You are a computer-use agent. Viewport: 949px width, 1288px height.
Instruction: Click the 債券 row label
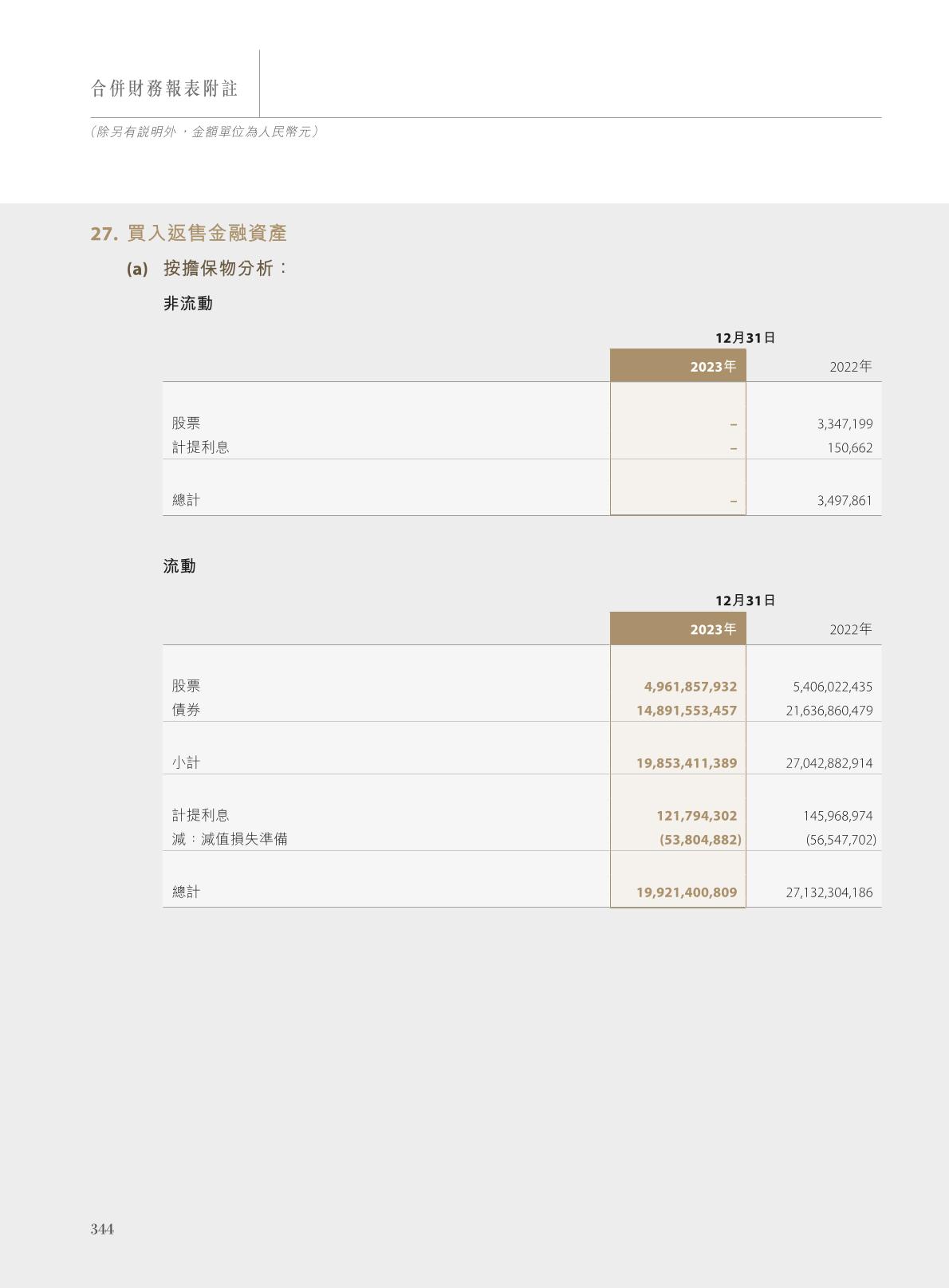(187, 710)
